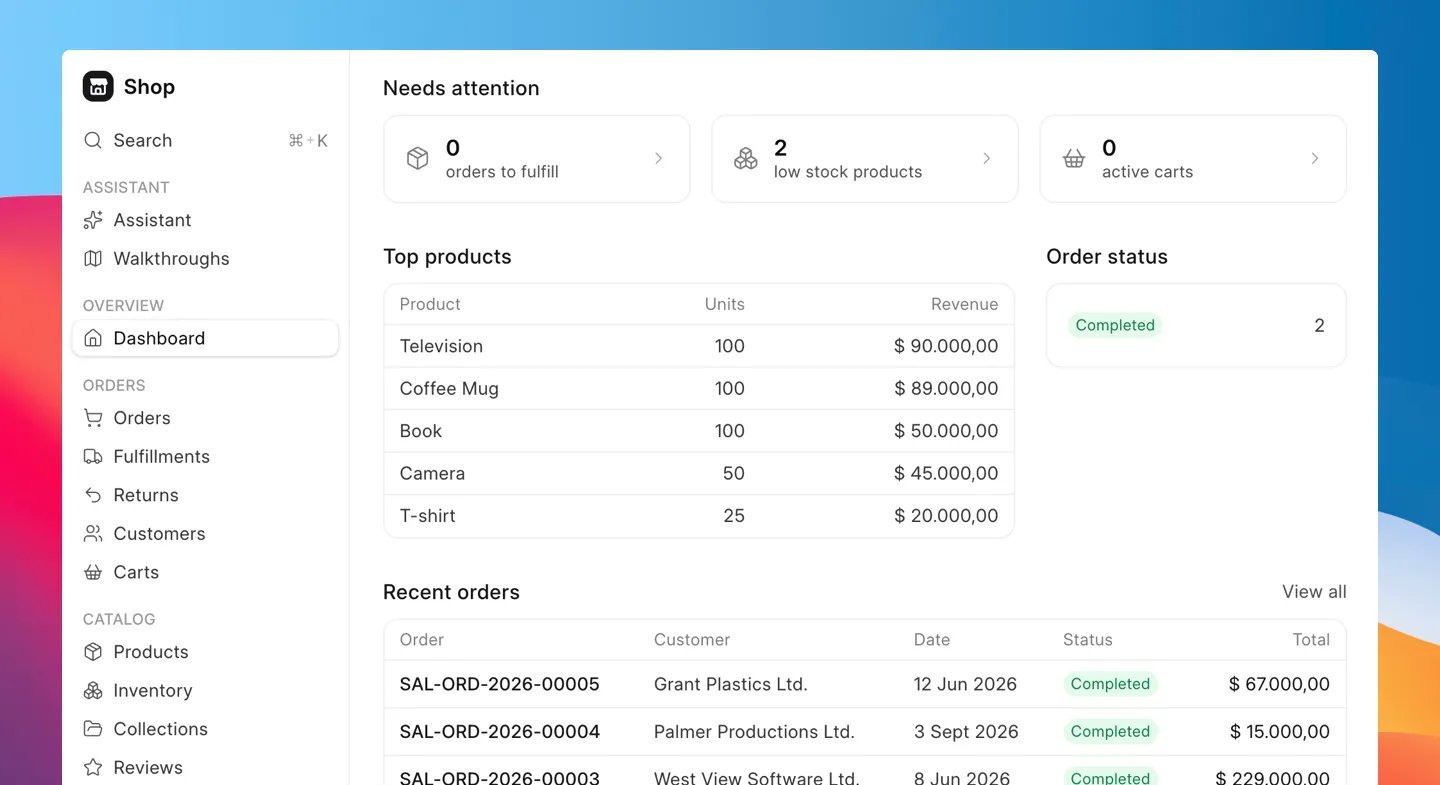Open Fulfillments section

tap(206, 456)
